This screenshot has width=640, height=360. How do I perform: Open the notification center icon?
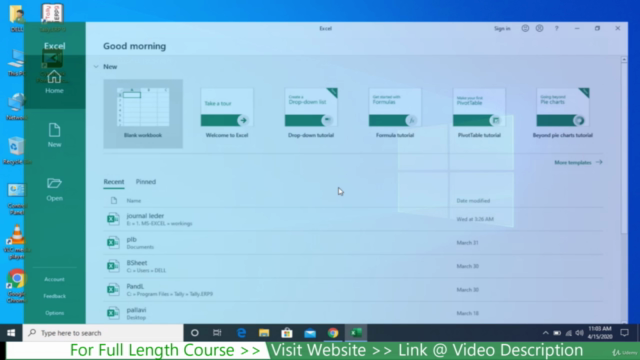tap(624, 333)
